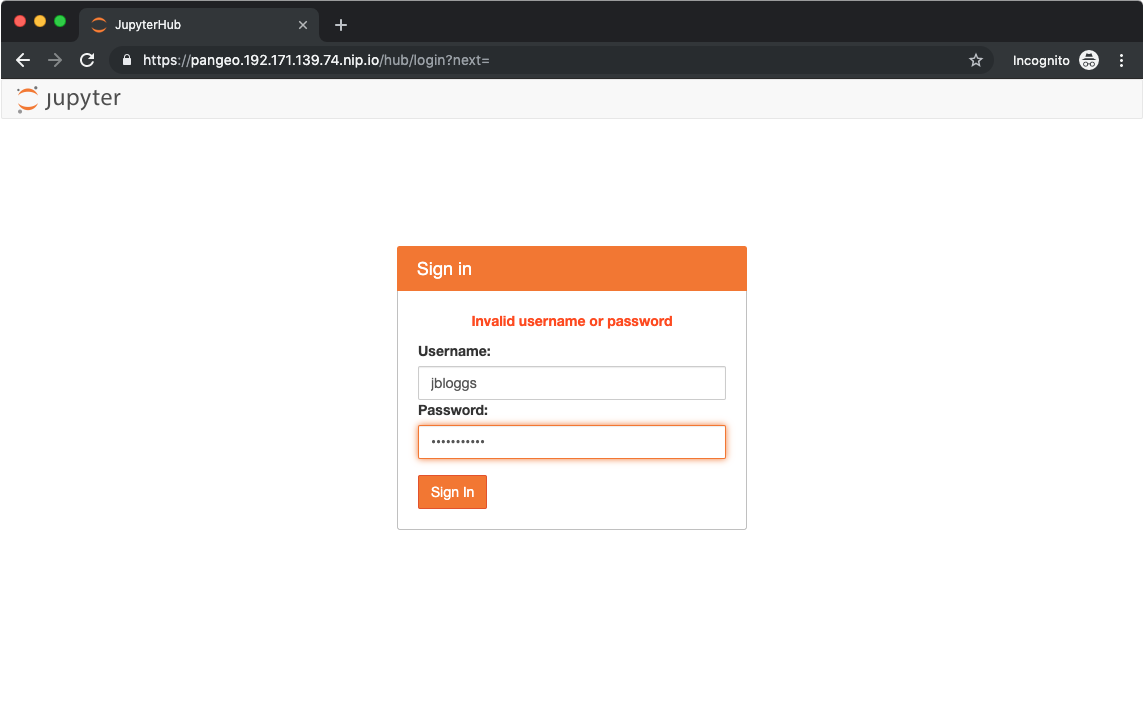
Task: Reload the page using the refresh icon
Action: click(x=87, y=60)
